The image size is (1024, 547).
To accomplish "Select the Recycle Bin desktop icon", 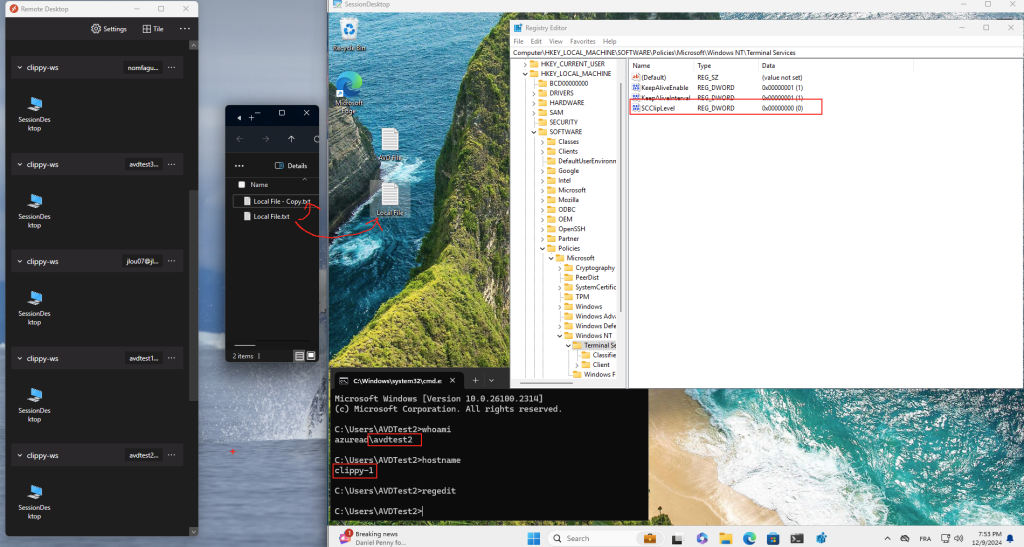I will pyautogui.click(x=349, y=35).
